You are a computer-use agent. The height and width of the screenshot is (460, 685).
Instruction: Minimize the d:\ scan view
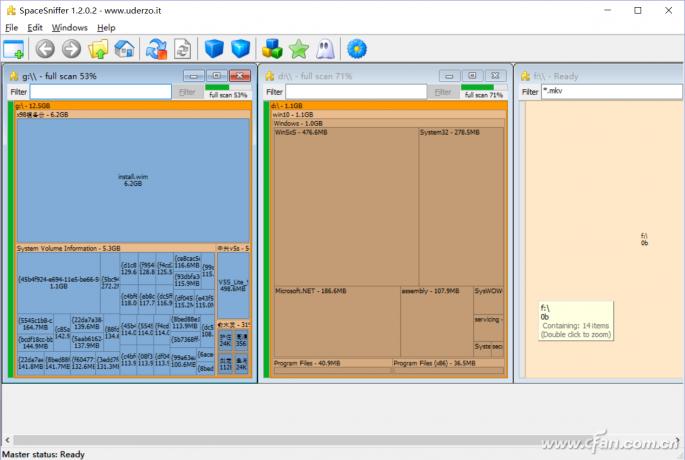click(449, 76)
